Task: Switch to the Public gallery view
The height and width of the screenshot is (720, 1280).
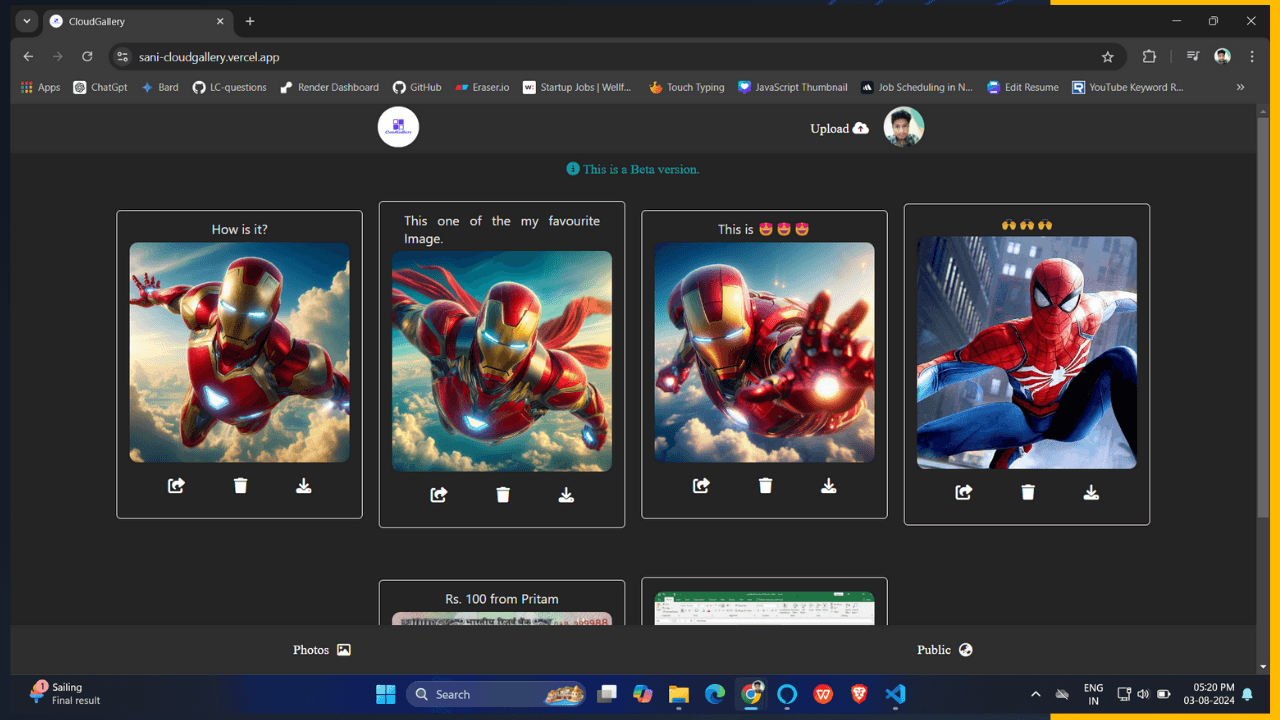Action: click(943, 649)
